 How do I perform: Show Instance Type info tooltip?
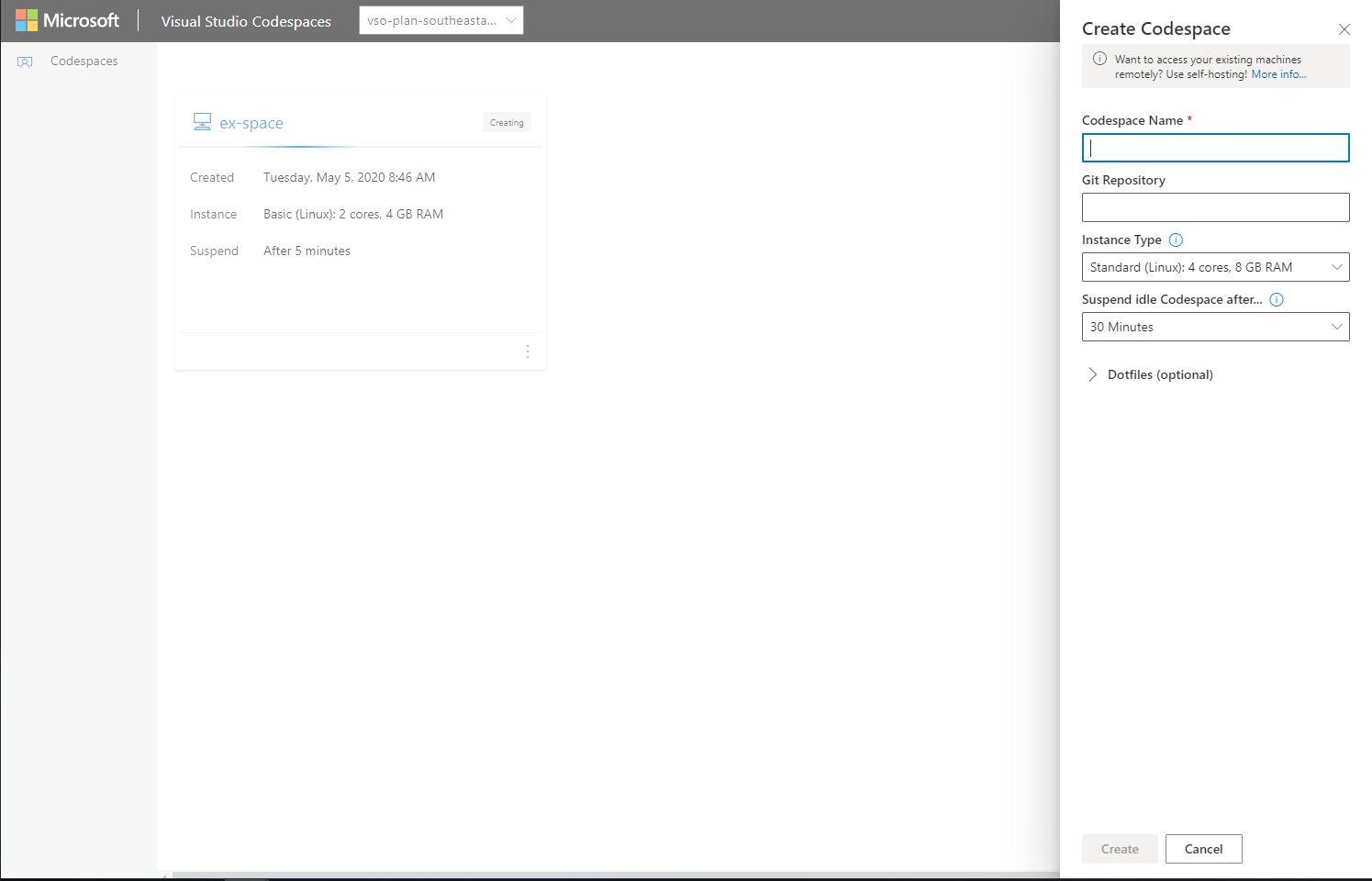pyautogui.click(x=1176, y=240)
